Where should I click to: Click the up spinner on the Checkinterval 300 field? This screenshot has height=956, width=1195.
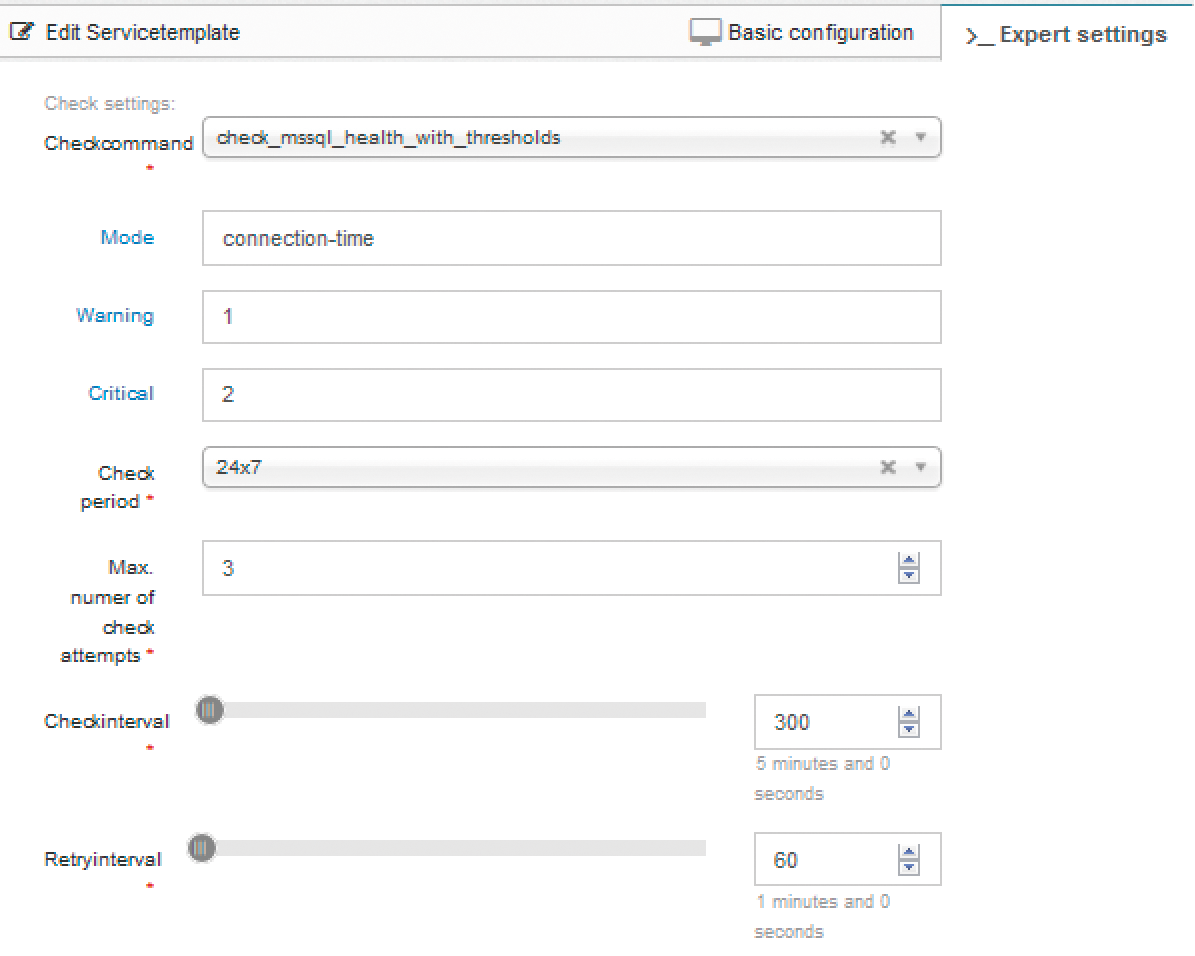pos(909,715)
